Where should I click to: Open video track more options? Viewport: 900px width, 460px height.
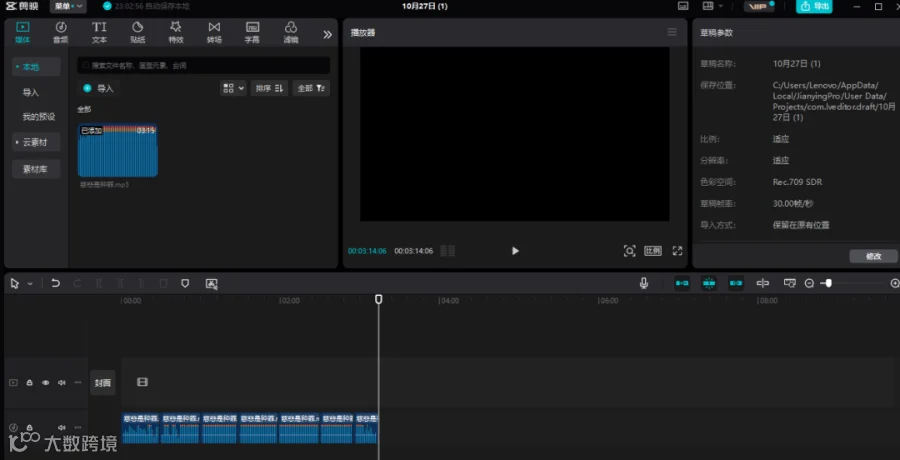[x=77, y=382]
